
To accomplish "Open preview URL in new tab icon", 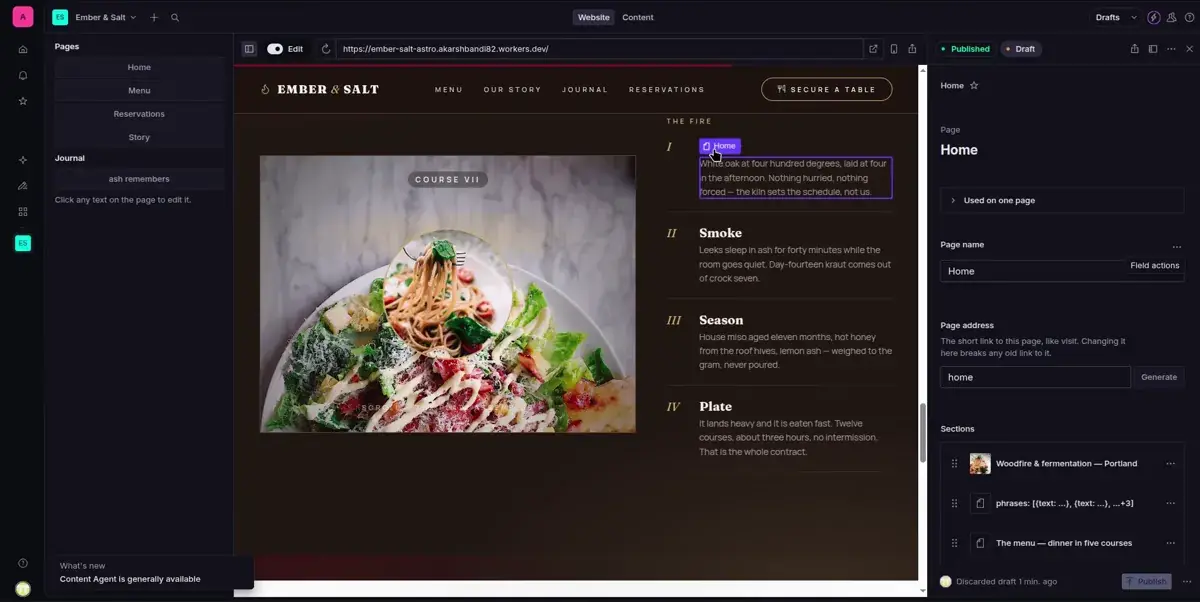I will (x=873, y=49).
